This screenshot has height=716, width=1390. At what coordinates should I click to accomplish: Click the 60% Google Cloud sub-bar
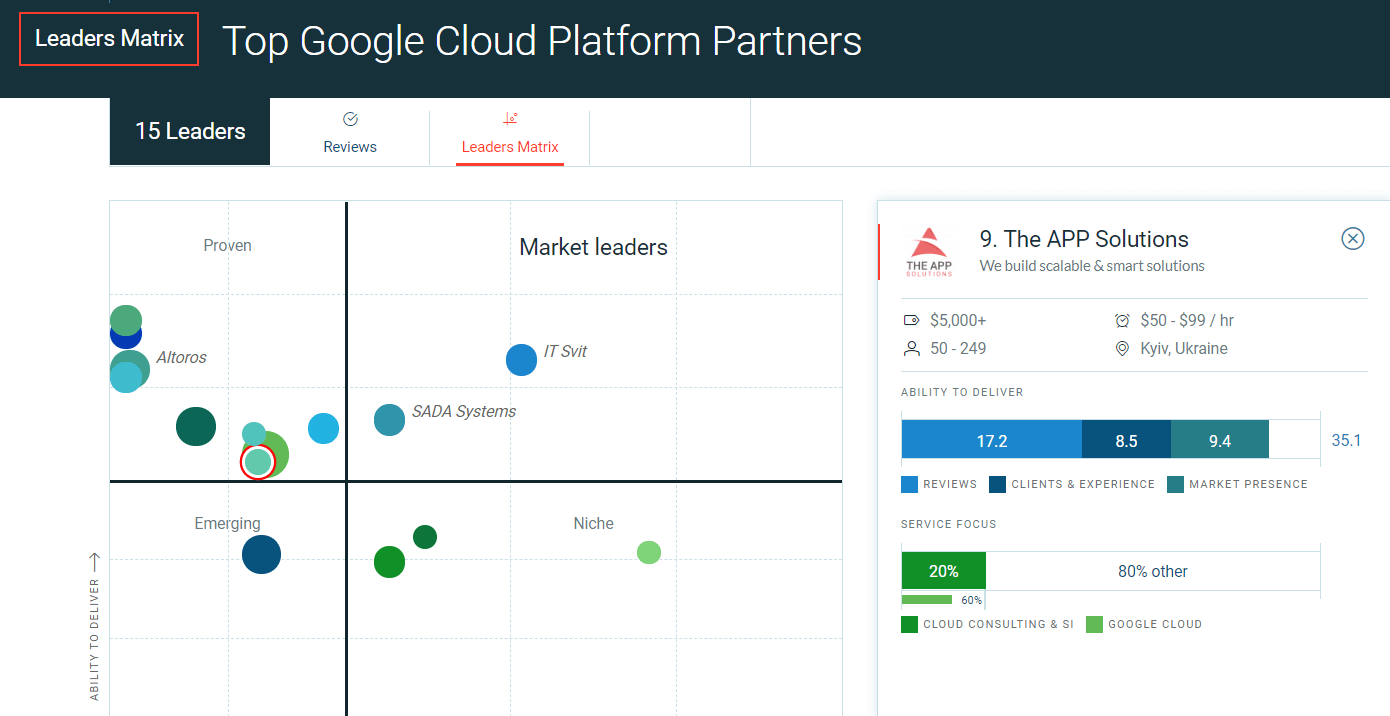coord(927,600)
